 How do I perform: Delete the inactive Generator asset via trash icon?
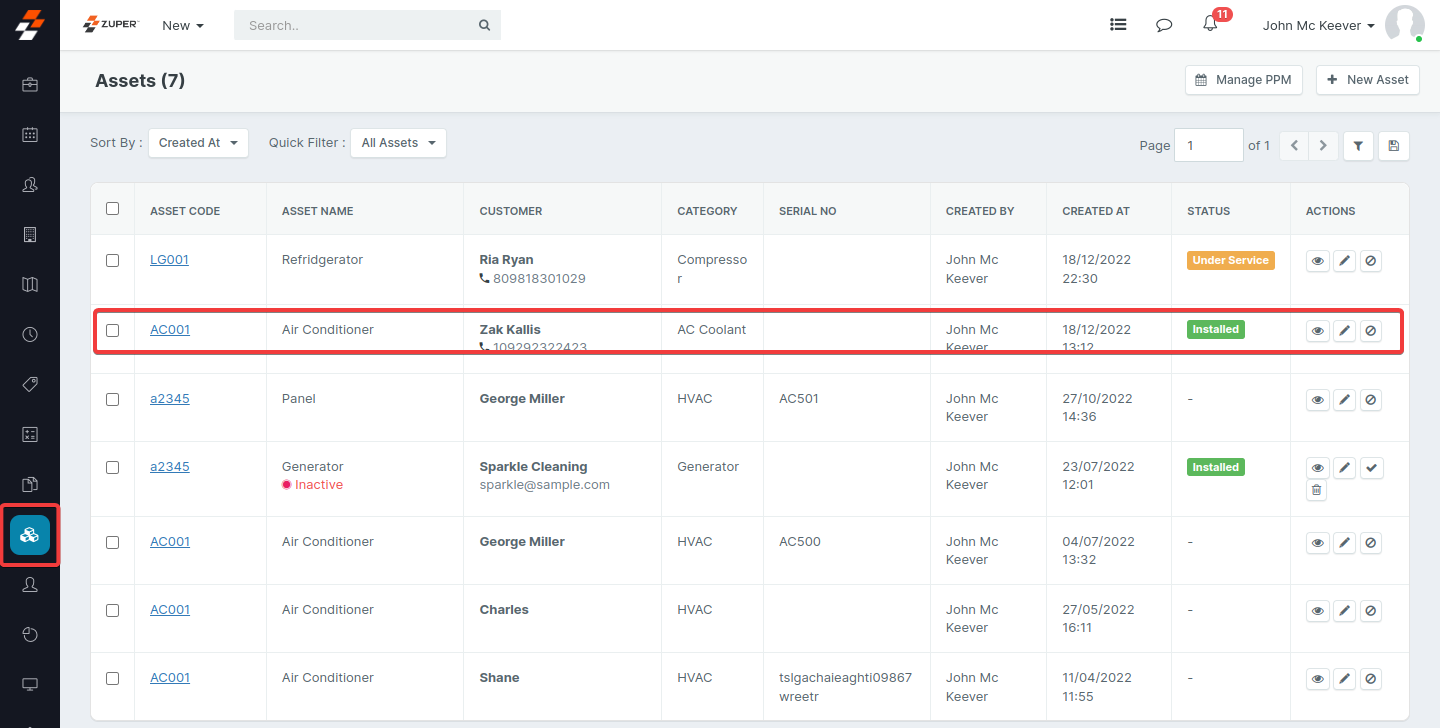click(1317, 490)
